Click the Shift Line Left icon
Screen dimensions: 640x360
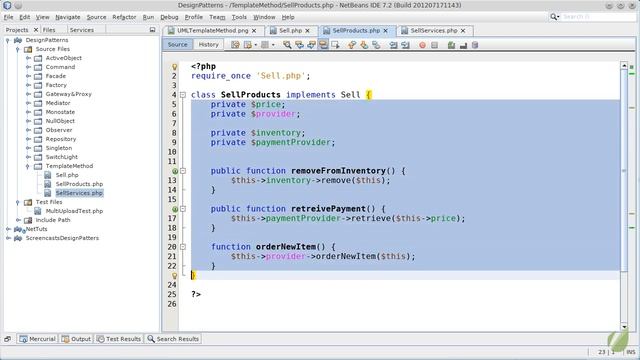pyautogui.click(x=393, y=45)
